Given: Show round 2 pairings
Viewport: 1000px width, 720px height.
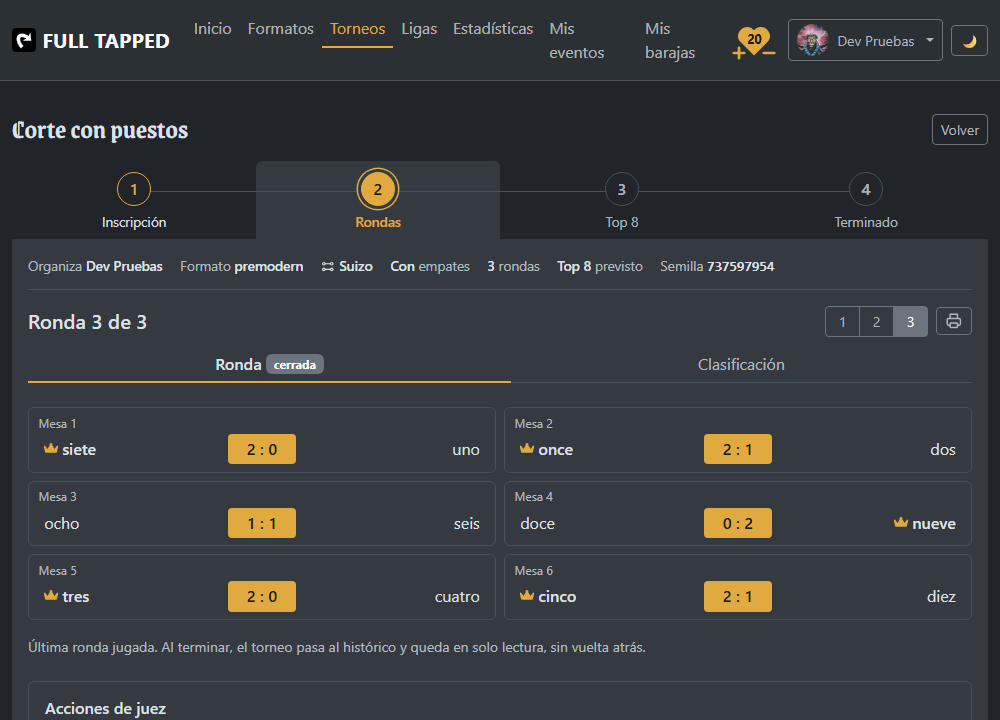Looking at the screenshot, I should [876, 321].
